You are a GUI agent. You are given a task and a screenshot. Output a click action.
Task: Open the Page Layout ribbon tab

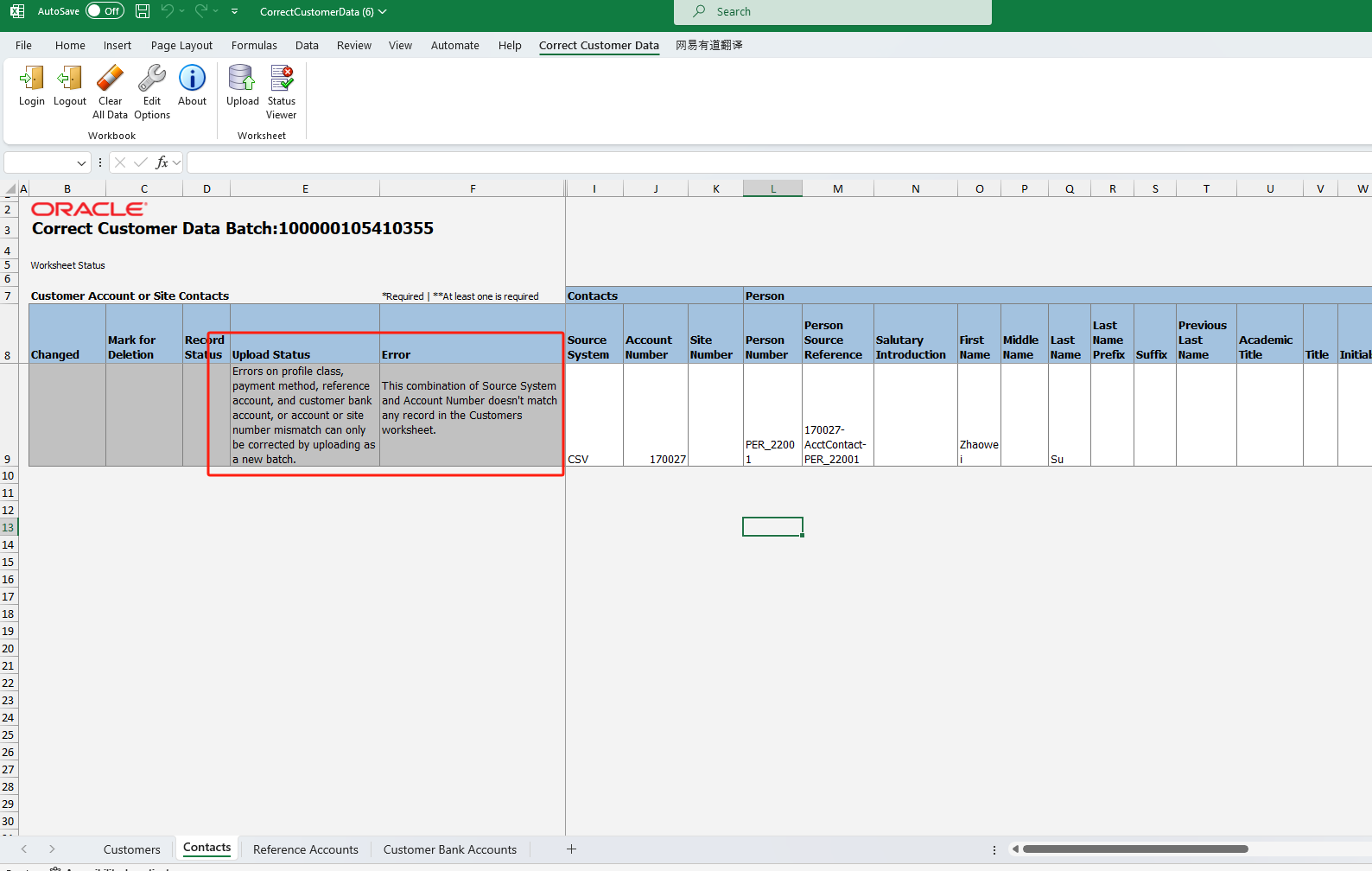click(x=181, y=46)
